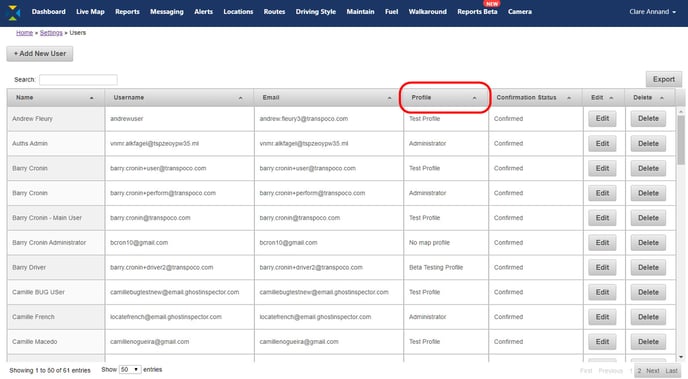Edit user Barry Driver
Viewport: 688px width, 379px height.
pos(602,267)
